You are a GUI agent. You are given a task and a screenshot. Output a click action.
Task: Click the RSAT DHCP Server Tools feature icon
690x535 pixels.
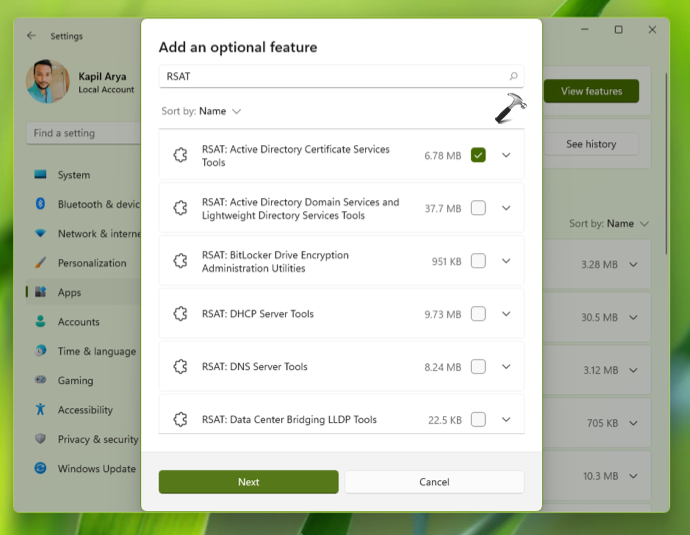[x=180, y=314]
